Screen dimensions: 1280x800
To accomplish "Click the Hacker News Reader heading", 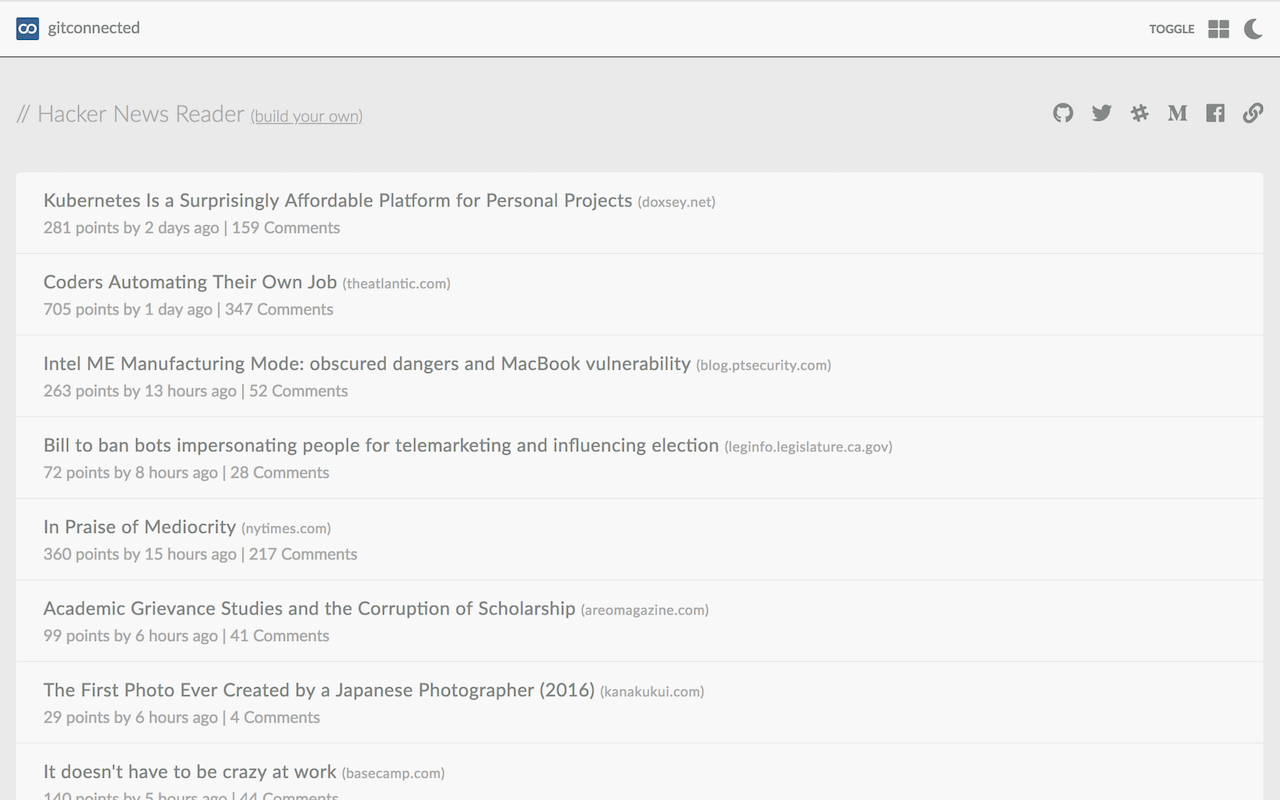I will point(130,114).
